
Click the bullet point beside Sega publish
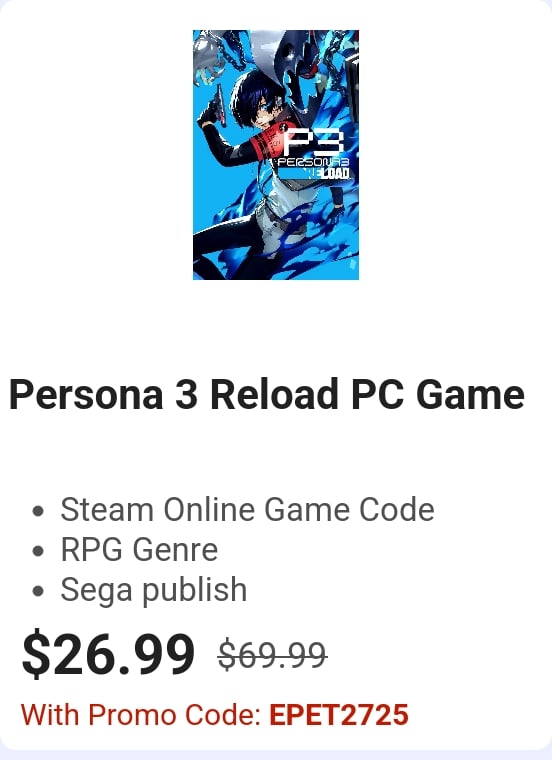click(38, 591)
